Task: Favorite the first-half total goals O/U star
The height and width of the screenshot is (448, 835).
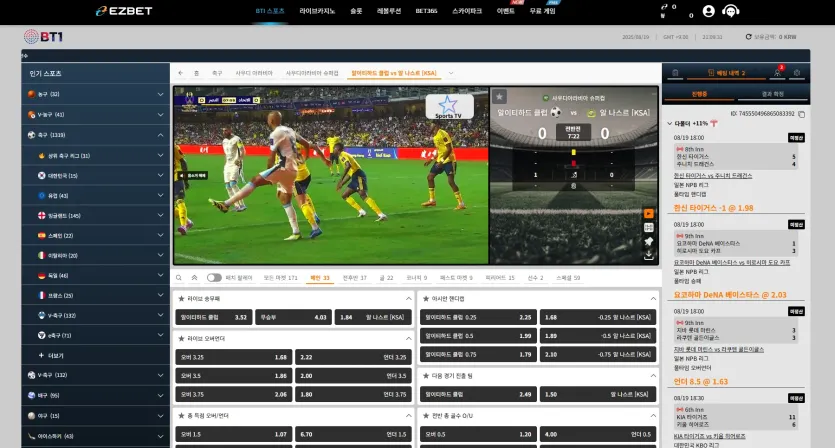Action: click(425, 416)
